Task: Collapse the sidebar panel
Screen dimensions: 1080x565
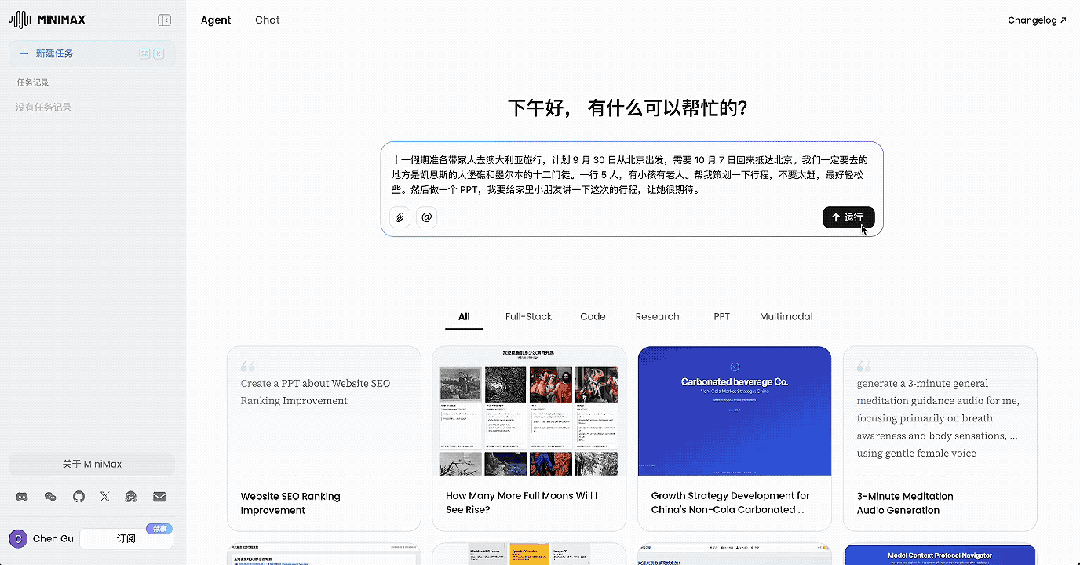Action: [165, 20]
